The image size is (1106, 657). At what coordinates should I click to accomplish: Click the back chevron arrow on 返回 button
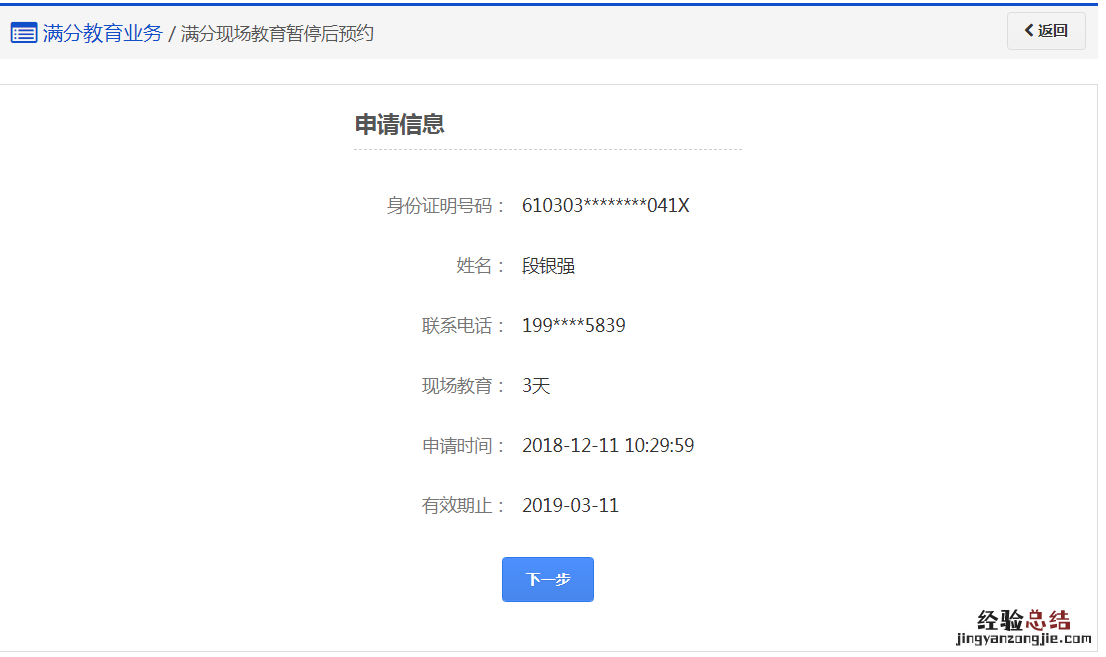(1026, 31)
